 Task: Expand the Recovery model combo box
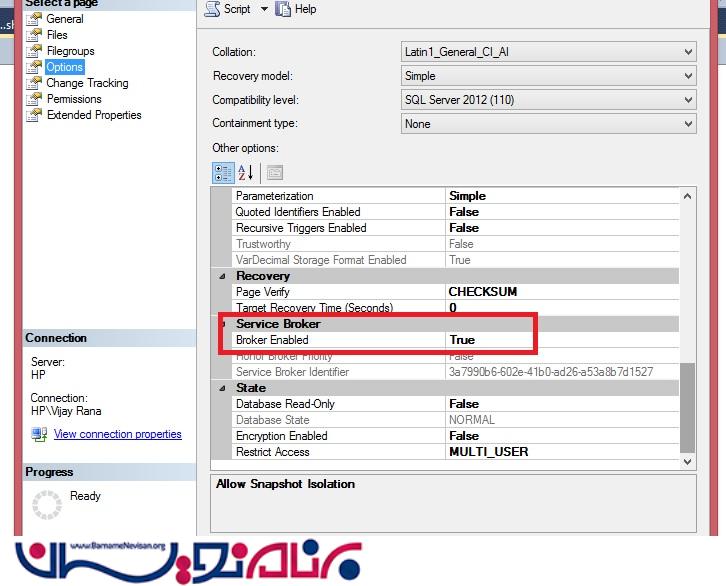[688, 76]
